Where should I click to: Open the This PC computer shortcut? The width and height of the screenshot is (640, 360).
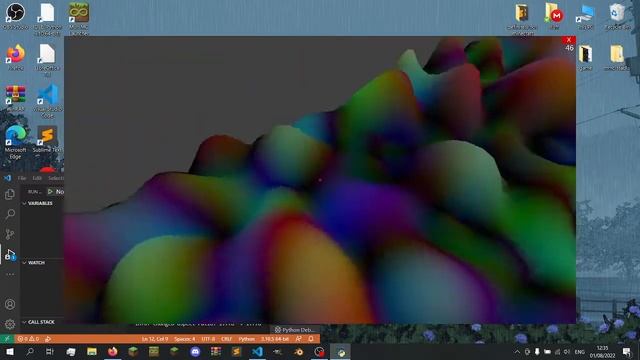click(x=586, y=16)
